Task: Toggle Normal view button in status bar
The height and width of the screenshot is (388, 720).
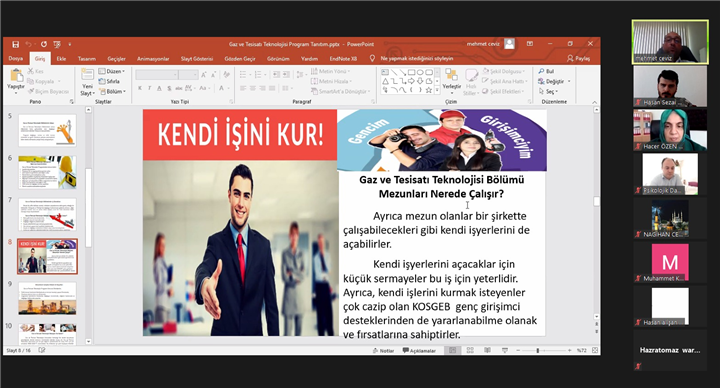Action: point(452,350)
